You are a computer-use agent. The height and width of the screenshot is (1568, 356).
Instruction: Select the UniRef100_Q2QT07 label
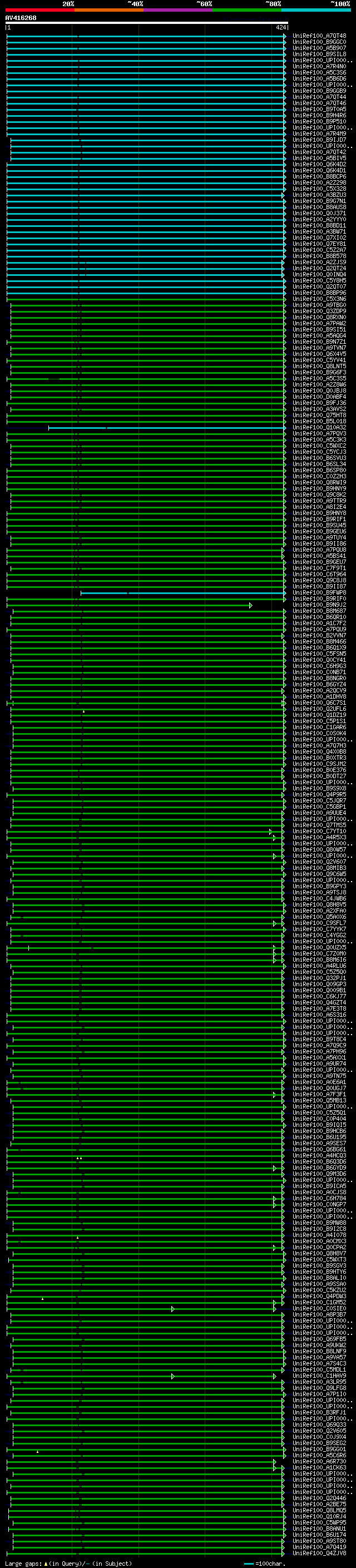319,286
